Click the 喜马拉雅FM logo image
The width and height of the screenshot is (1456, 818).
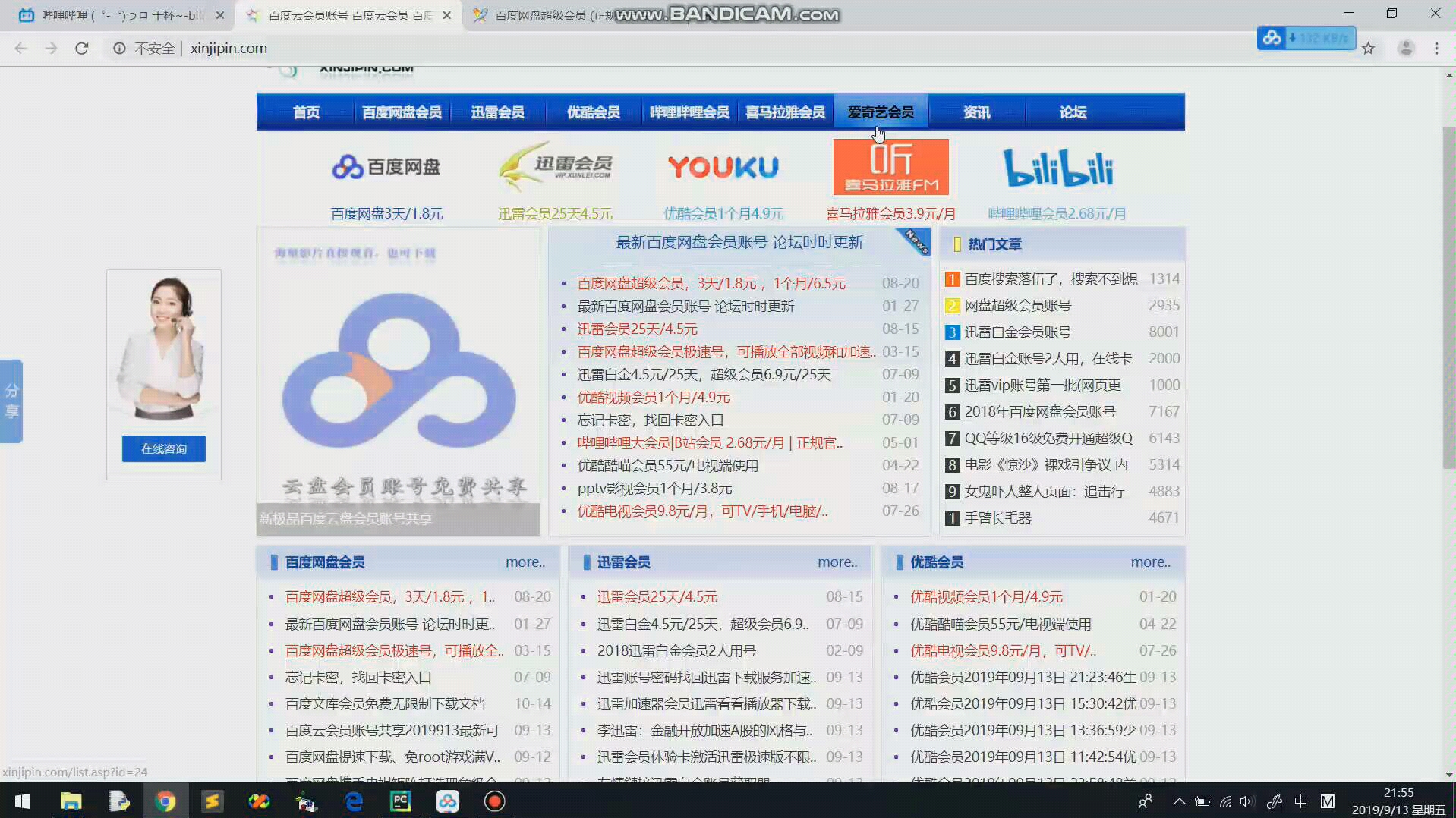pos(891,167)
